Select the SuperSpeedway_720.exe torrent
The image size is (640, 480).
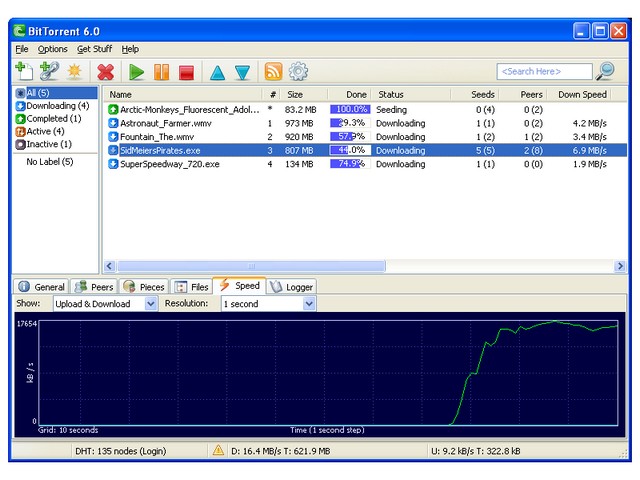[365, 164]
